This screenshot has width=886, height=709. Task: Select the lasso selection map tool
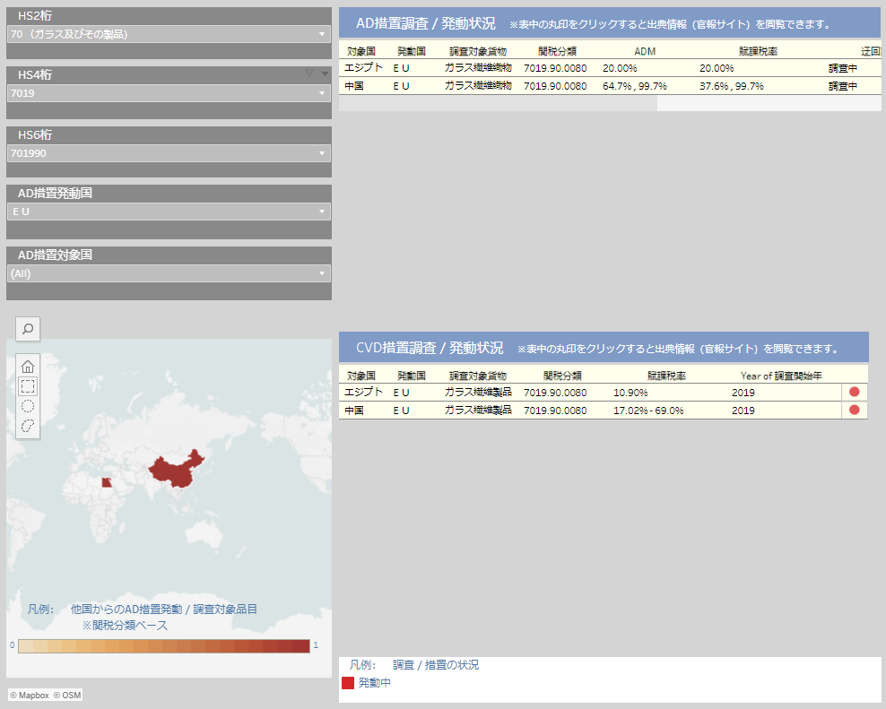click(x=28, y=426)
